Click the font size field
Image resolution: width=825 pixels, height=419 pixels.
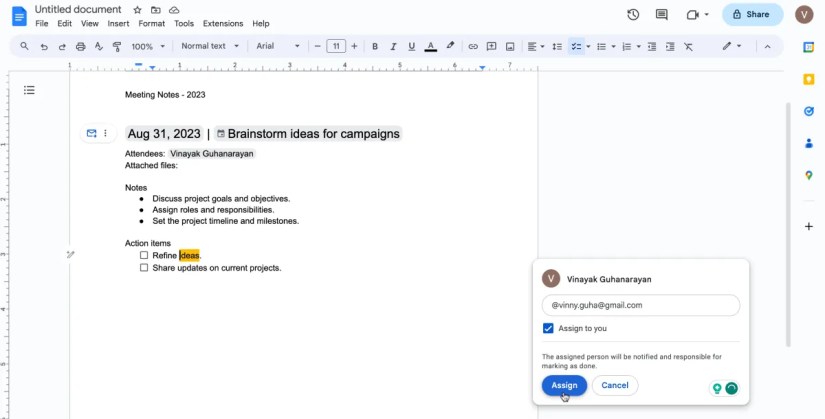click(336, 46)
